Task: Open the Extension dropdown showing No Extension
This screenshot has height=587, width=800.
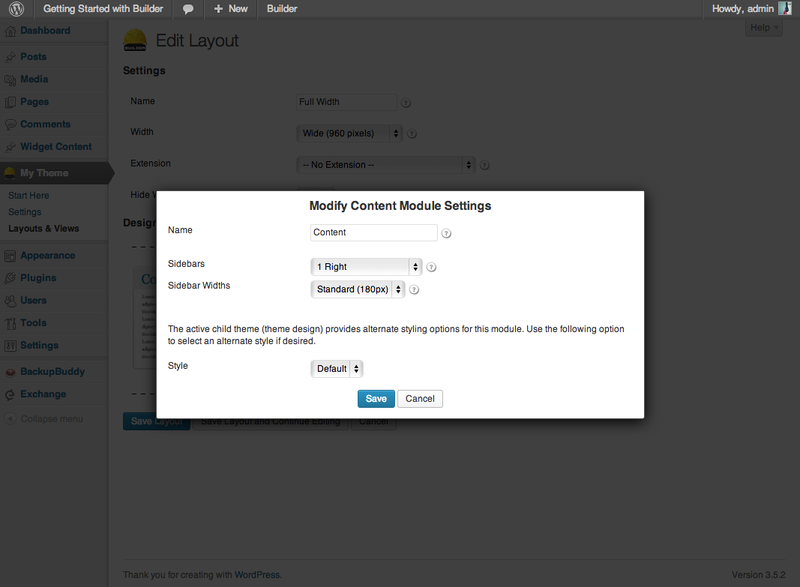Action: [x=386, y=165]
